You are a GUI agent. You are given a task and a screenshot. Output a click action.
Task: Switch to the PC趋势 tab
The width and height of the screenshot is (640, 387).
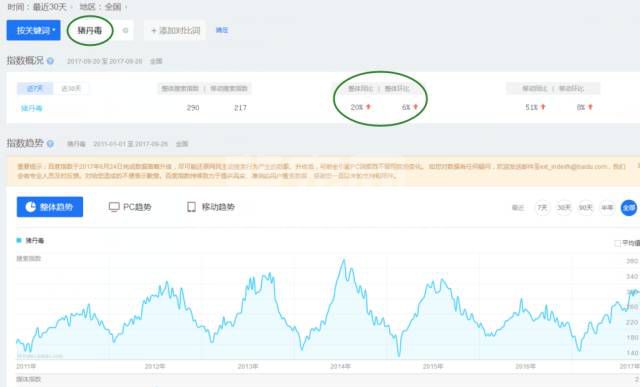click(130, 207)
